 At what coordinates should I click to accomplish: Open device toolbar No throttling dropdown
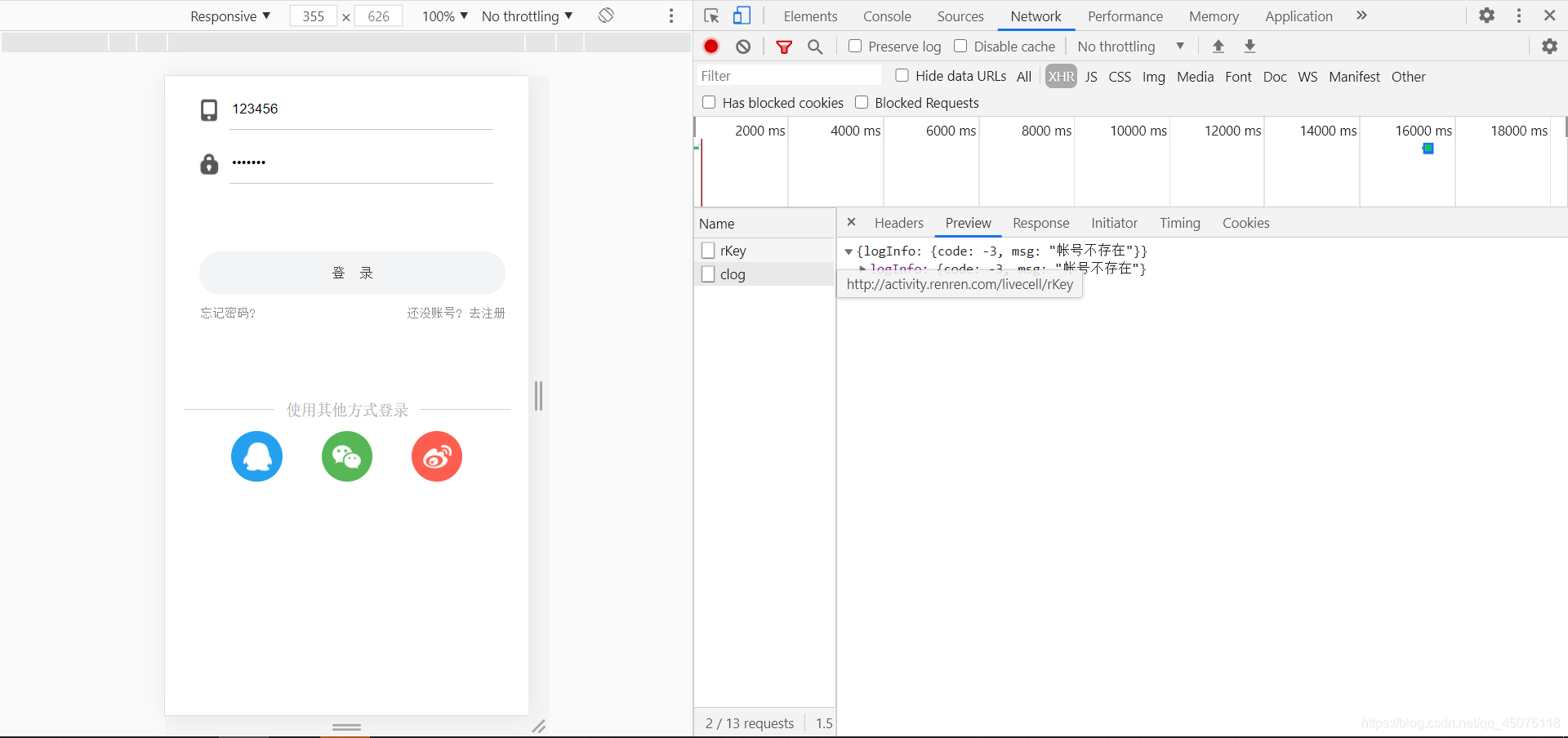coord(527,16)
